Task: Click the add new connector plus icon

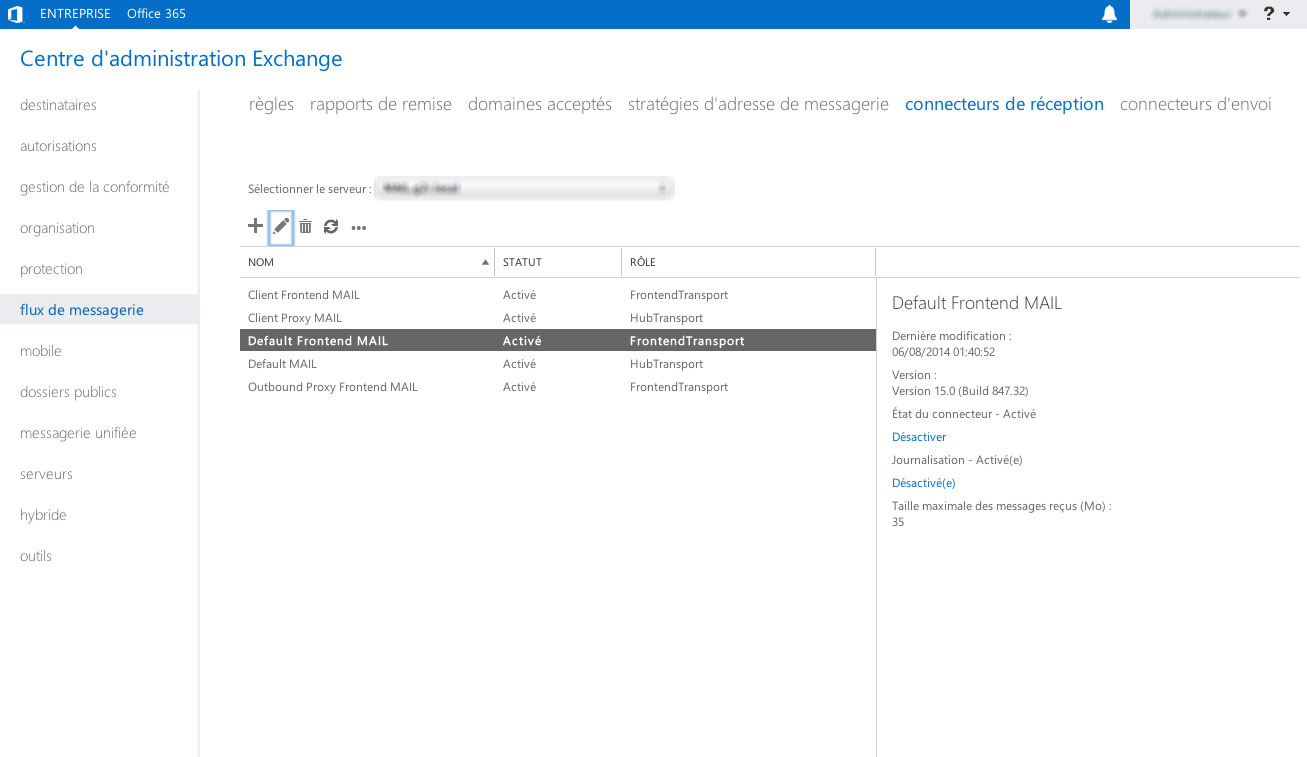Action: click(x=255, y=226)
